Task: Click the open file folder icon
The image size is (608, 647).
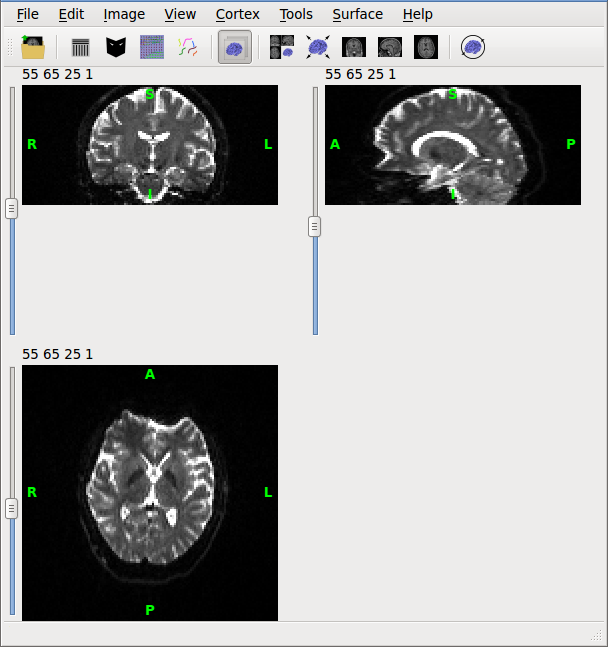Action: coord(33,47)
